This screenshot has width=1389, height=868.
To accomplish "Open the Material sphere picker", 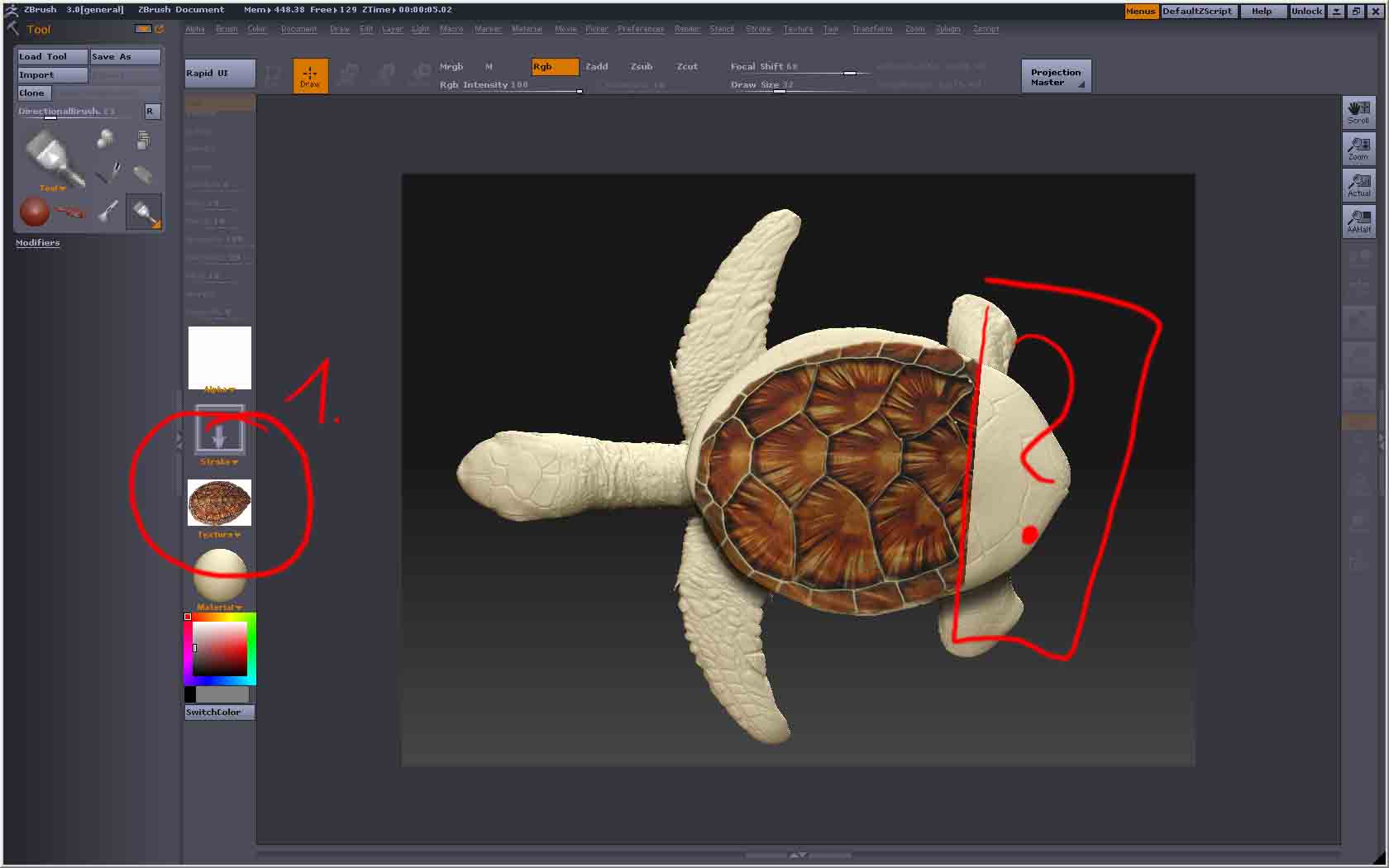I will (x=219, y=576).
